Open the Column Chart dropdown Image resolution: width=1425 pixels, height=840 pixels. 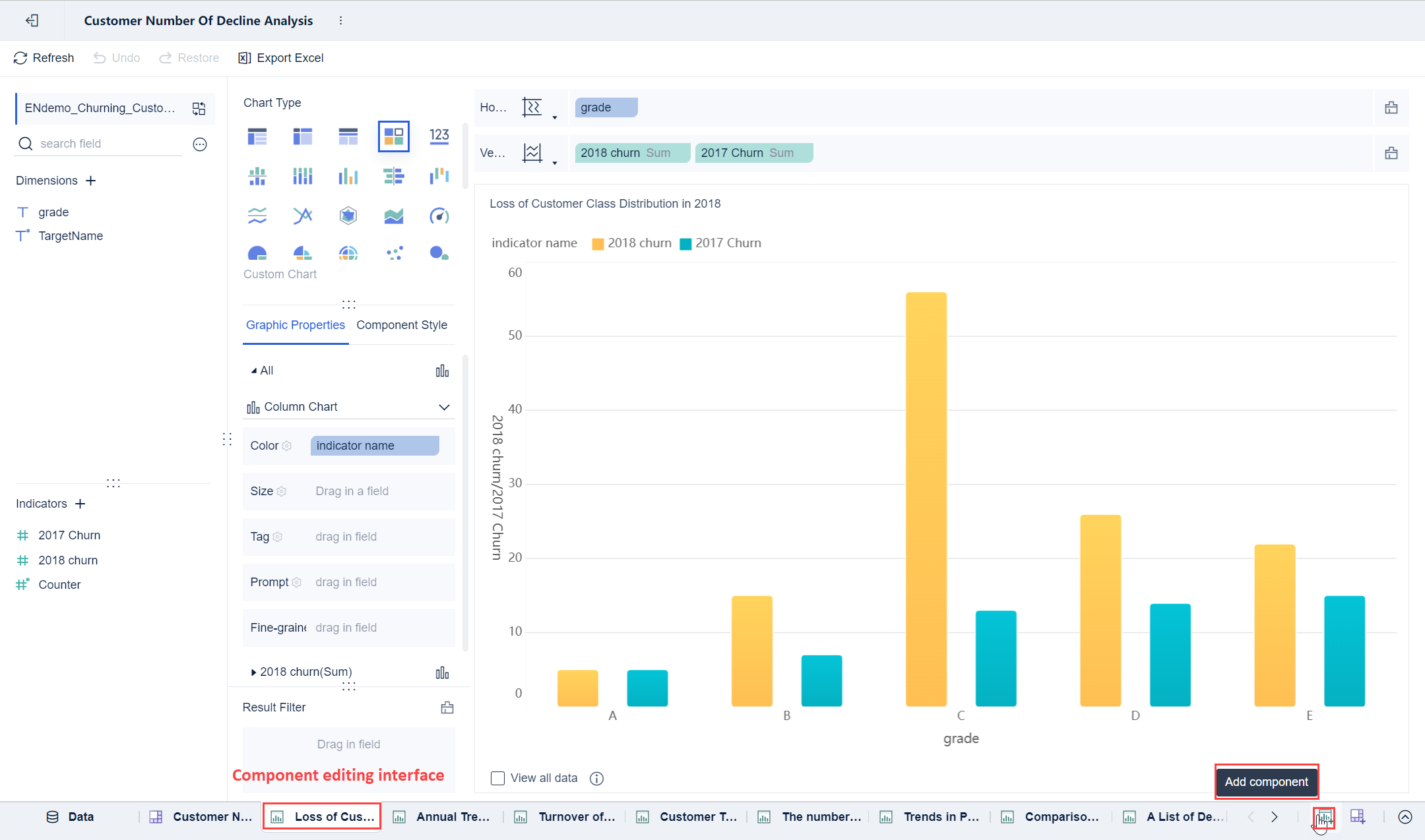click(444, 407)
